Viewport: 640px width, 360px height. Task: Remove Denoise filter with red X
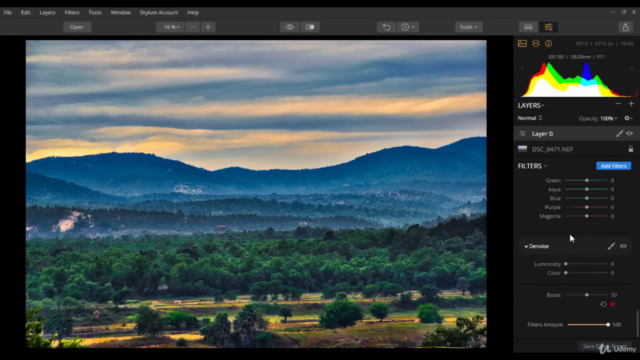click(613, 304)
